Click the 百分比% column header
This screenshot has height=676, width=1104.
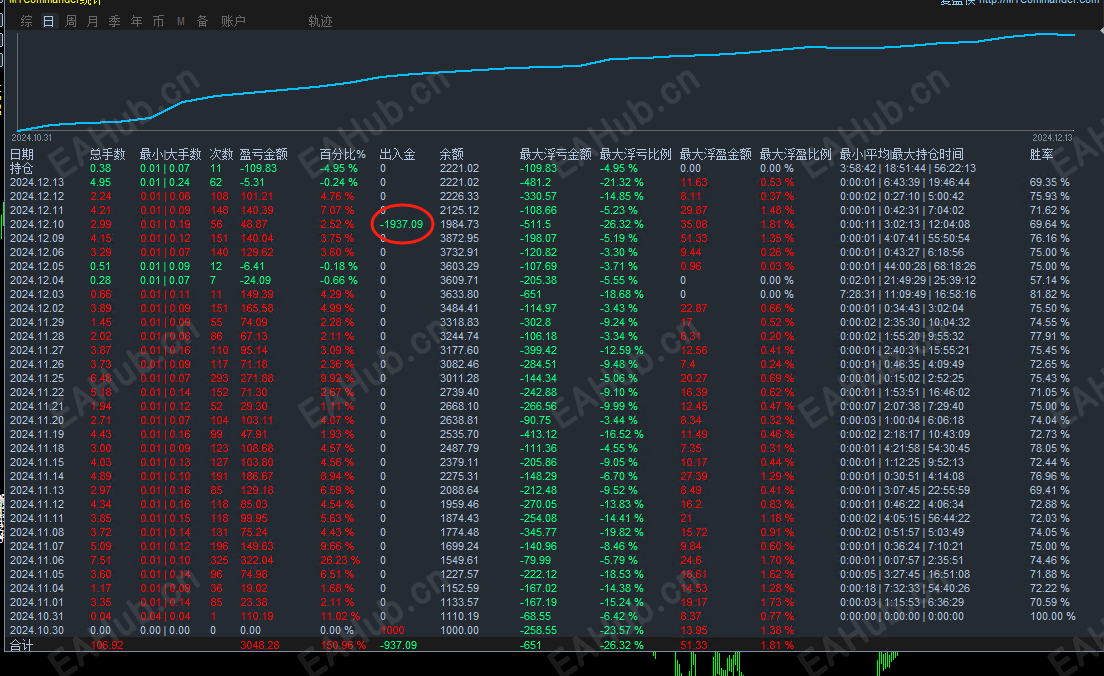coord(343,154)
